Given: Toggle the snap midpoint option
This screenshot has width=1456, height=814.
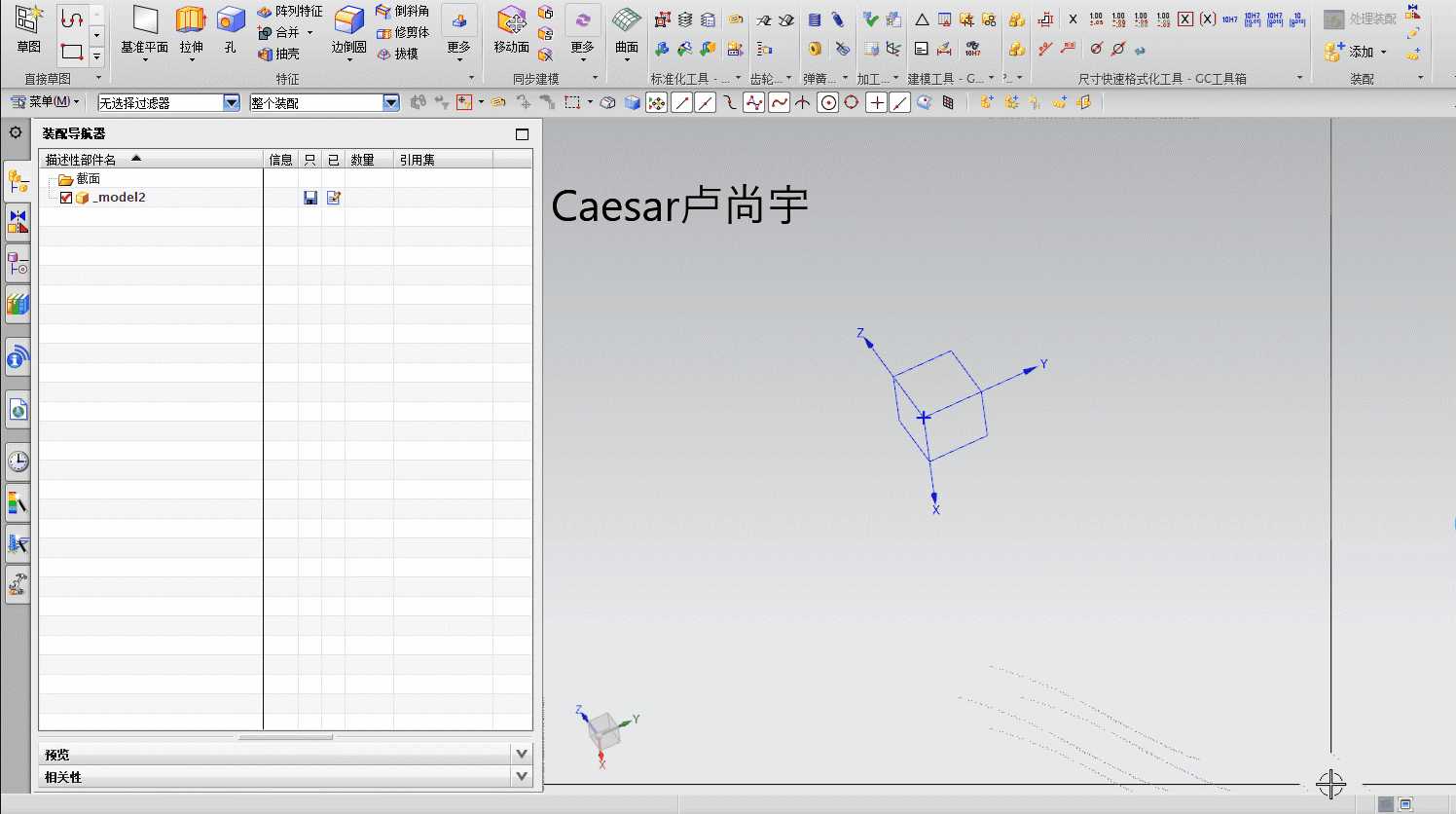Looking at the screenshot, I should click(x=706, y=102).
